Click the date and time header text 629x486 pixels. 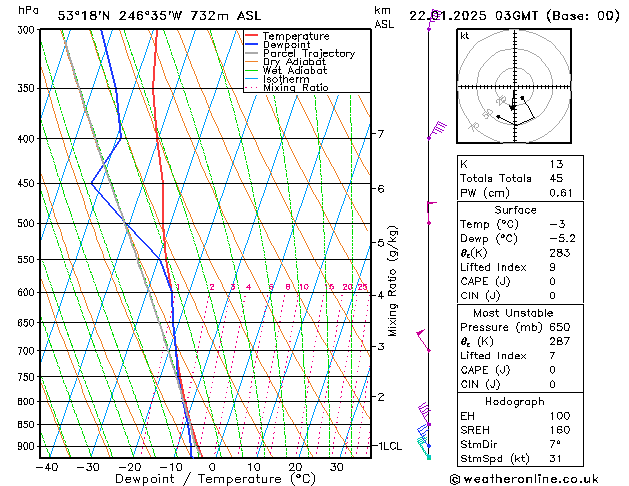(x=515, y=15)
